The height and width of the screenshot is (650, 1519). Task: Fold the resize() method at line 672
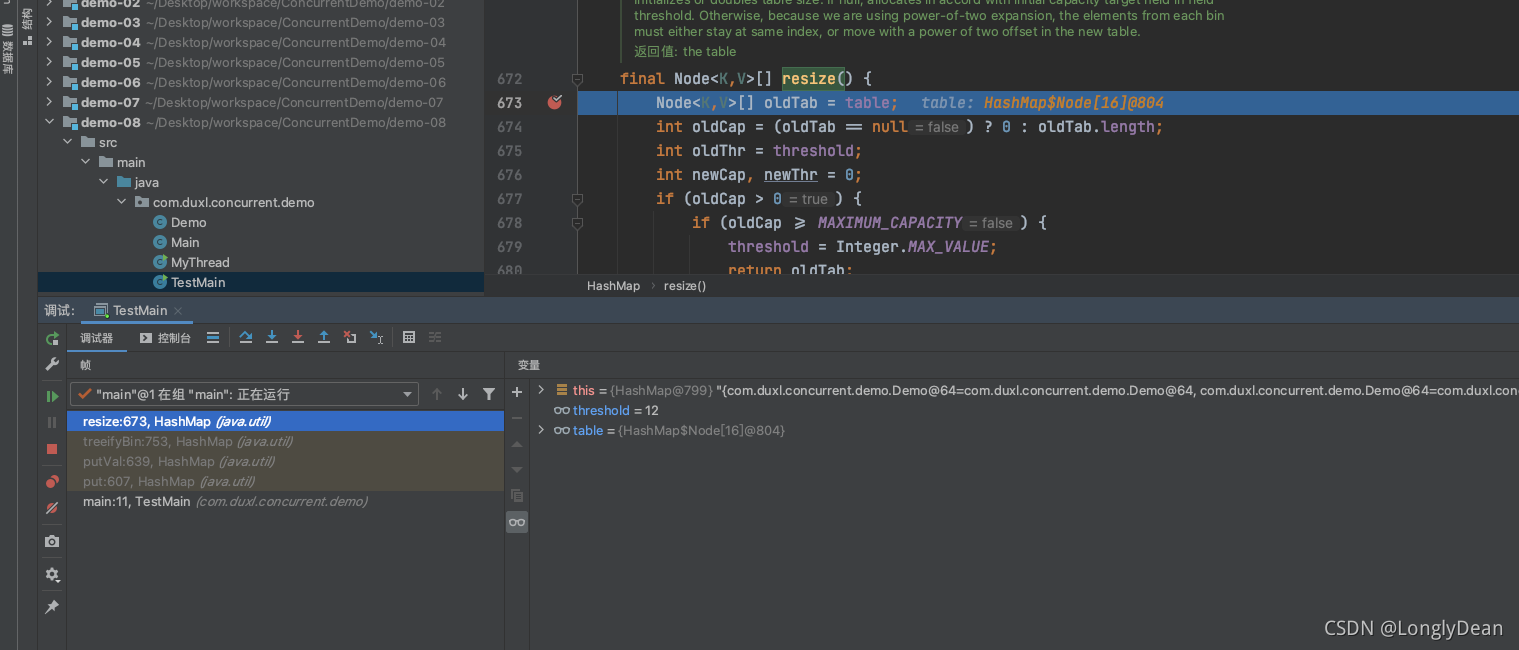(577, 78)
